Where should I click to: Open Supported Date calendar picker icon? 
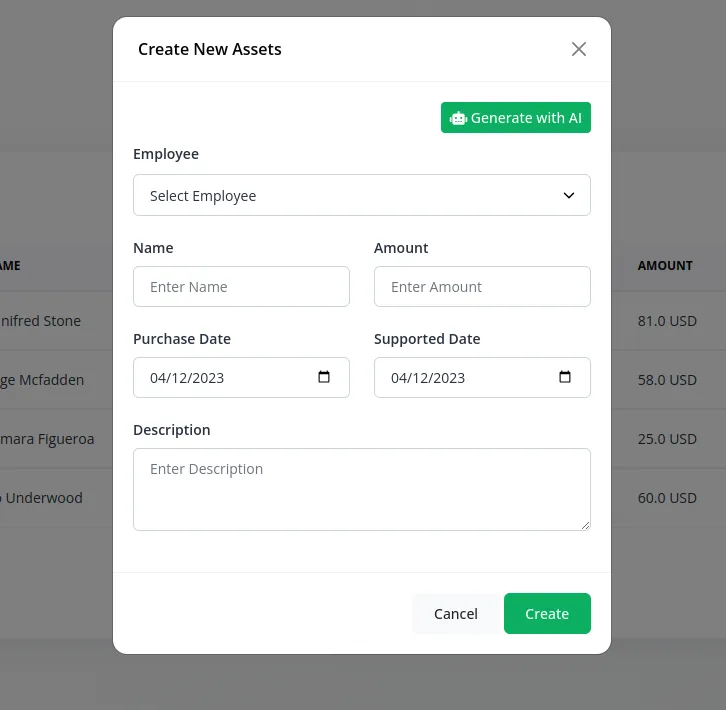(x=565, y=377)
